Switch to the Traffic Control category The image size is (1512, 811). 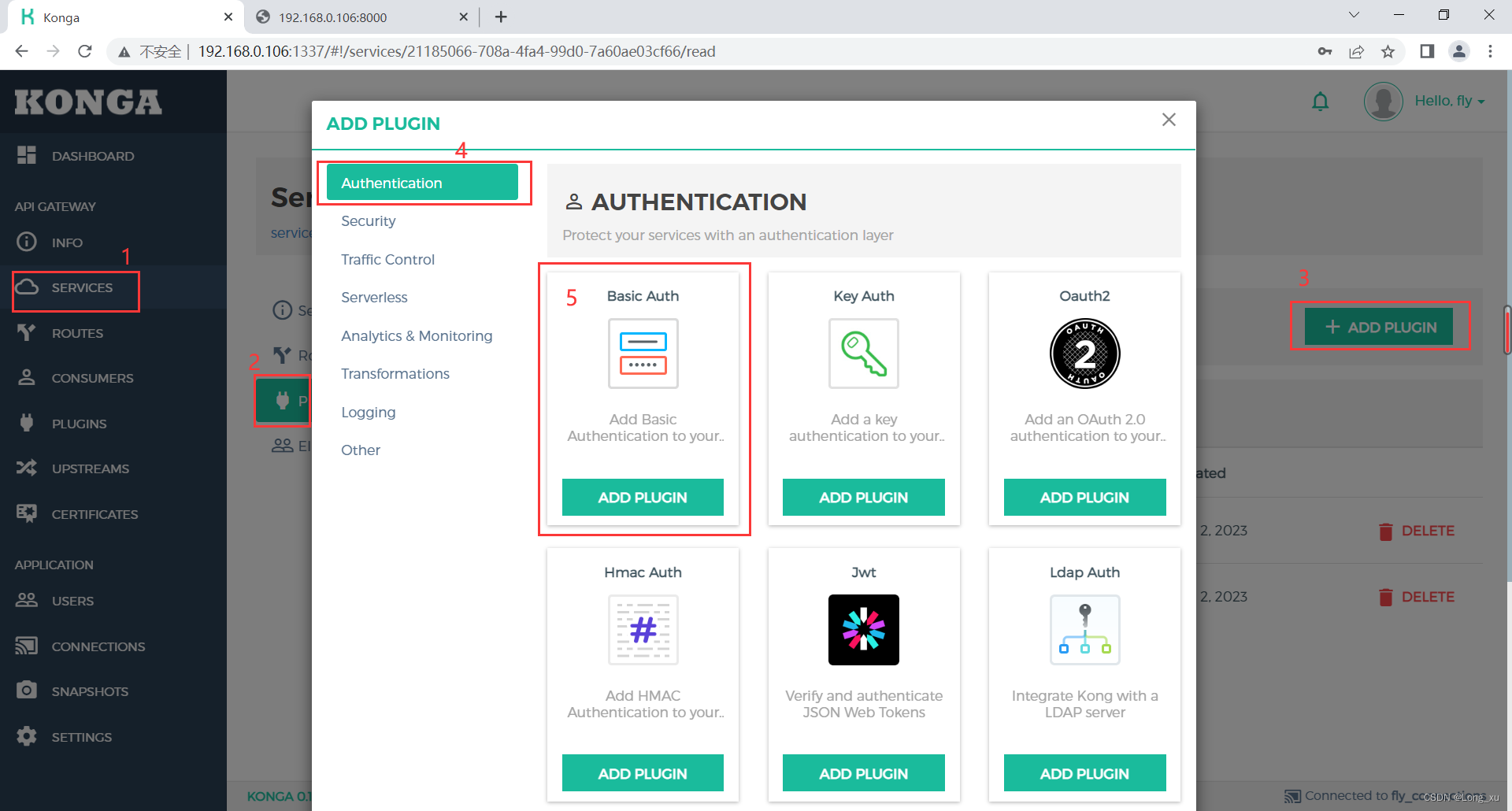click(387, 259)
